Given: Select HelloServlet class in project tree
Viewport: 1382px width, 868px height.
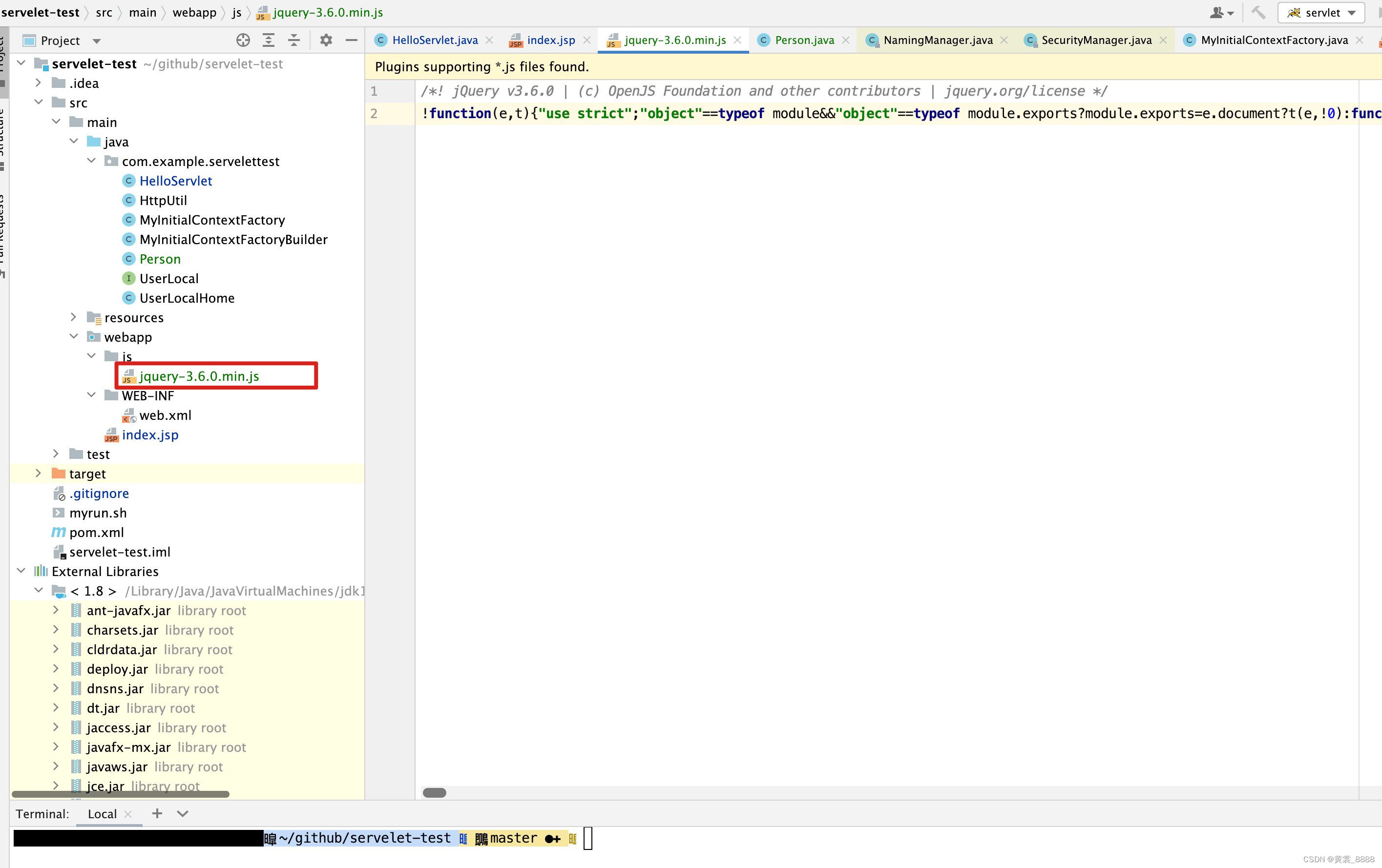Looking at the screenshot, I should (x=176, y=181).
